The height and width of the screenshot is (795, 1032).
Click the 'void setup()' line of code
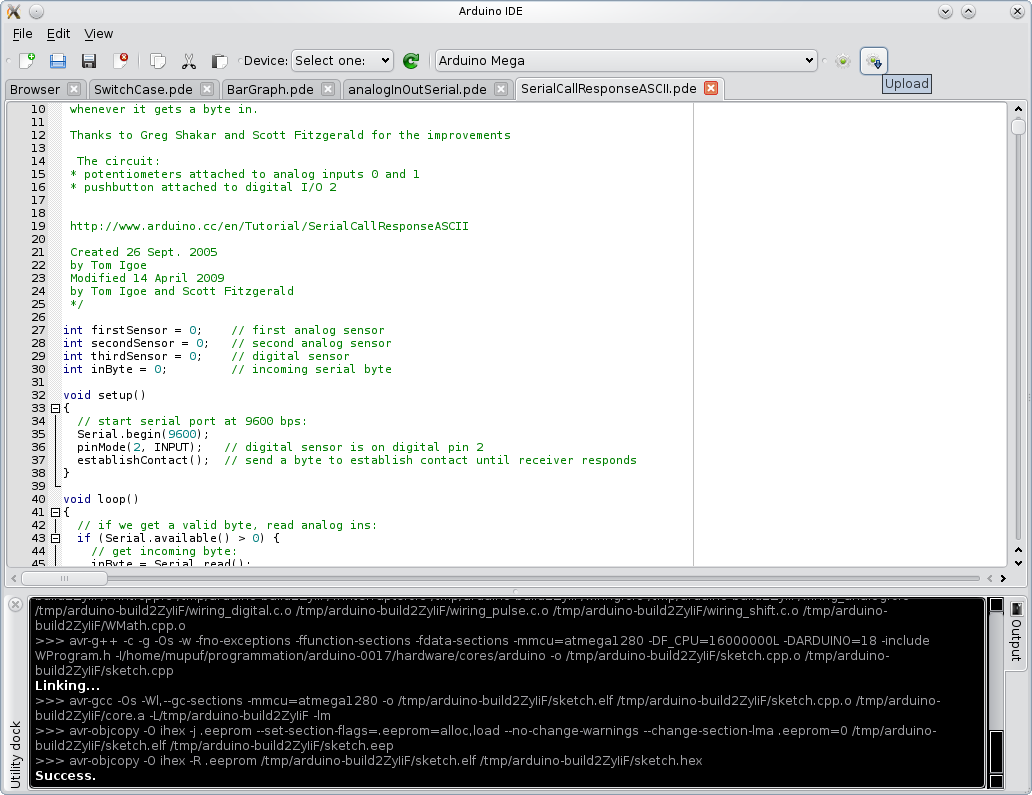(x=105, y=396)
